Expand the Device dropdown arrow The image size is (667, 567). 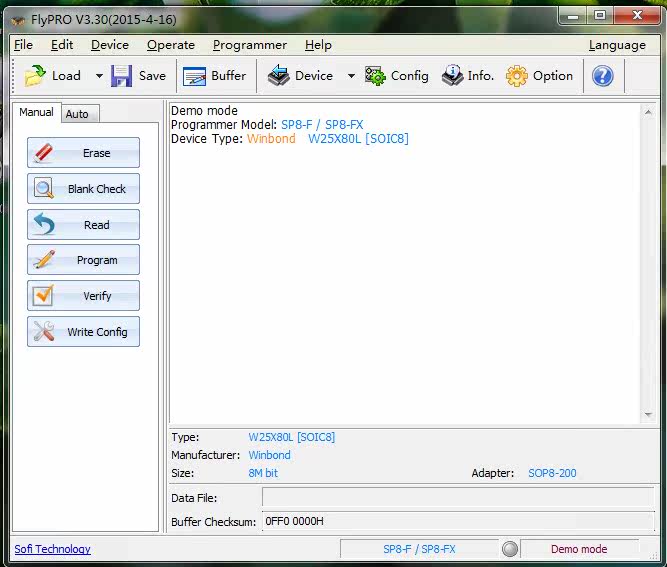pos(351,76)
